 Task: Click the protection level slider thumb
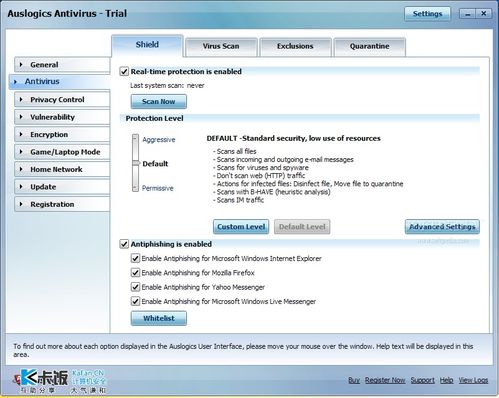point(135,163)
